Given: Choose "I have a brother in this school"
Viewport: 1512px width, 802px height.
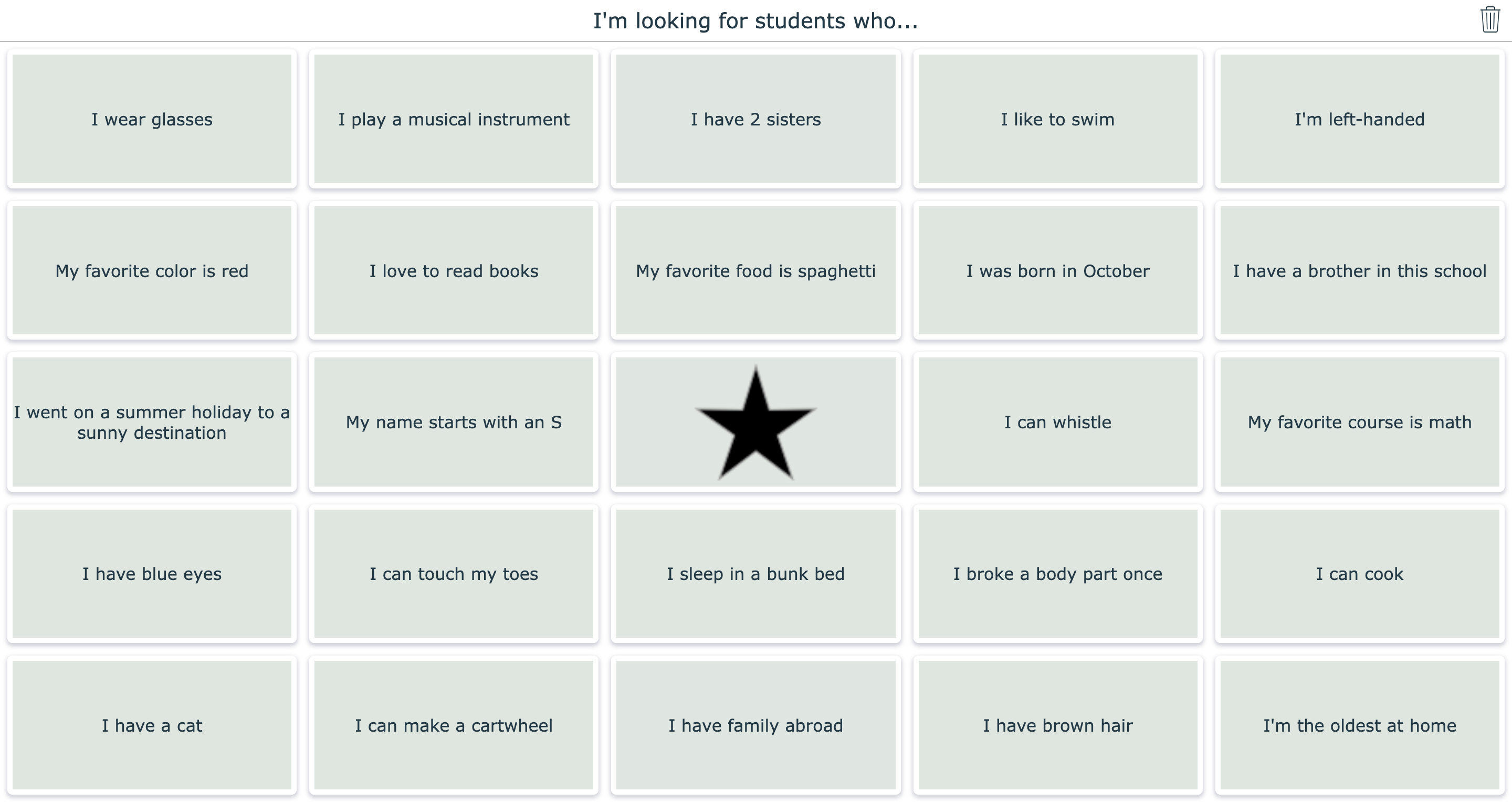Looking at the screenshot, I should point(1359,270).
